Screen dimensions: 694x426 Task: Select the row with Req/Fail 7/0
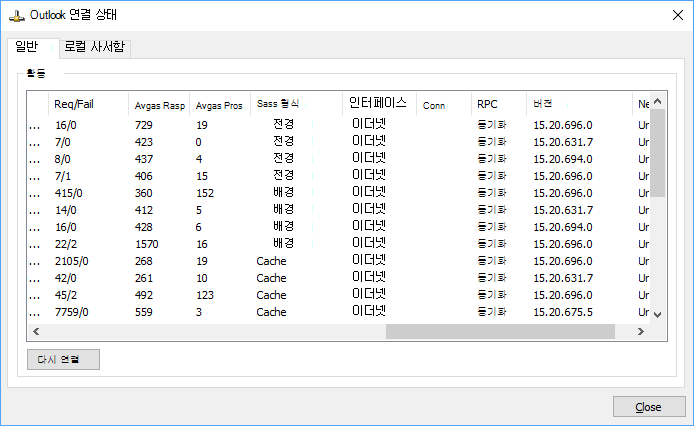tap(339, 142)
